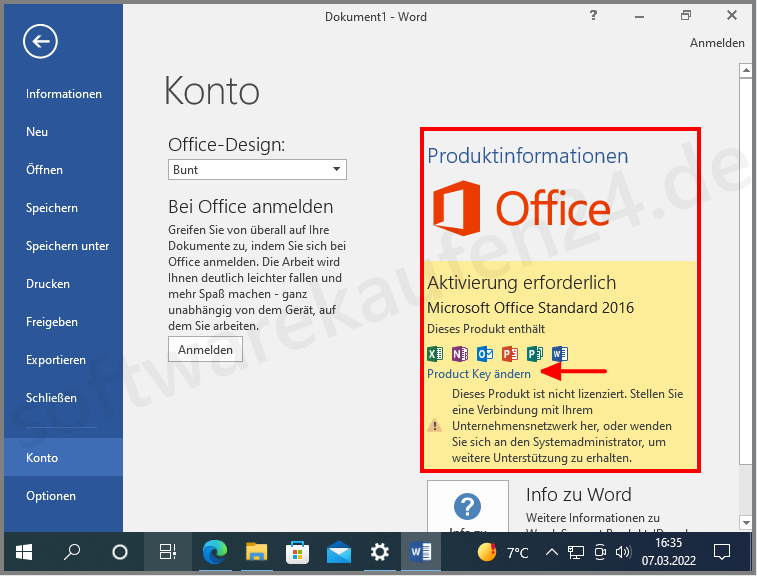Launch Microsoft Edge from taskbar
The height and width of the screenshot is (576, 757).
tap(215, 552)
